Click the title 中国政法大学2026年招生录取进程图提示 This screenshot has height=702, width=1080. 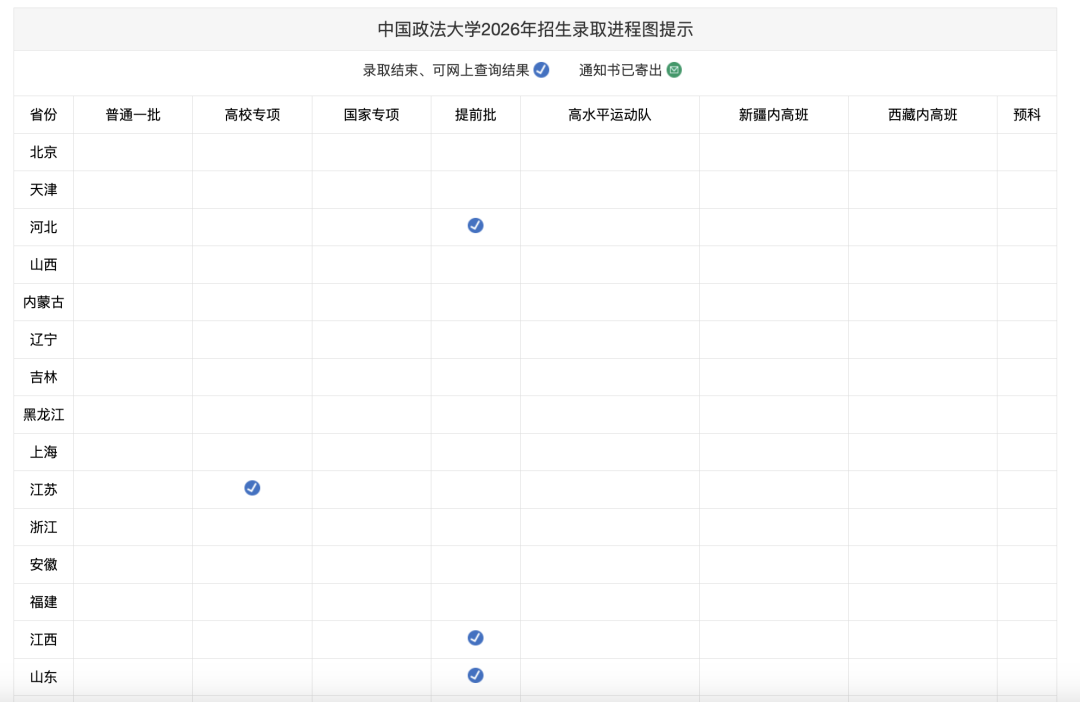(535, 30)
